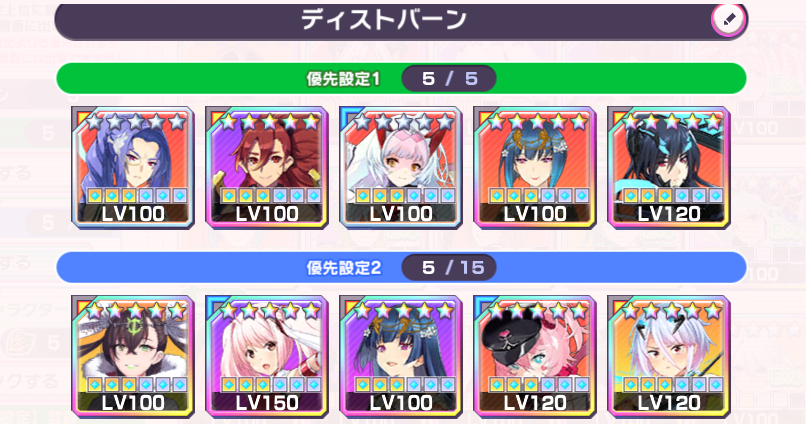806x424 pixels.
Task: Open the 優先設定1 green header bar
Action: [401, 79]
